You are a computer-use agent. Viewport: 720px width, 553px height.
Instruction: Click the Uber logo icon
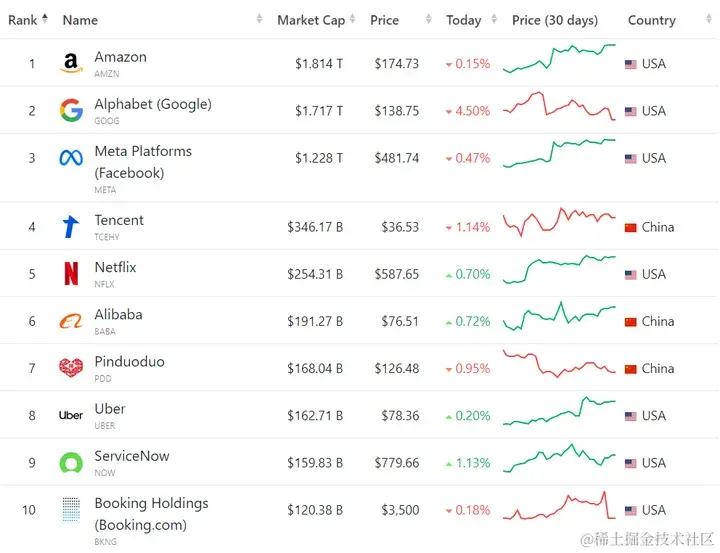70,415
